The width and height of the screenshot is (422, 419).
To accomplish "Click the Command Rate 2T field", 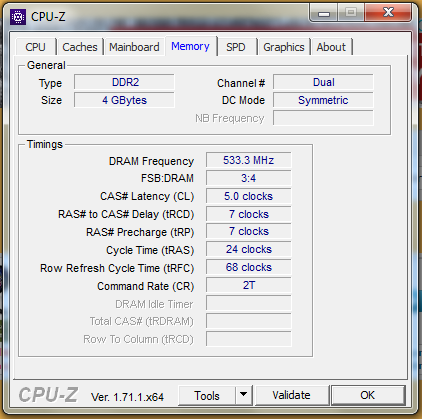I will 248,285.
